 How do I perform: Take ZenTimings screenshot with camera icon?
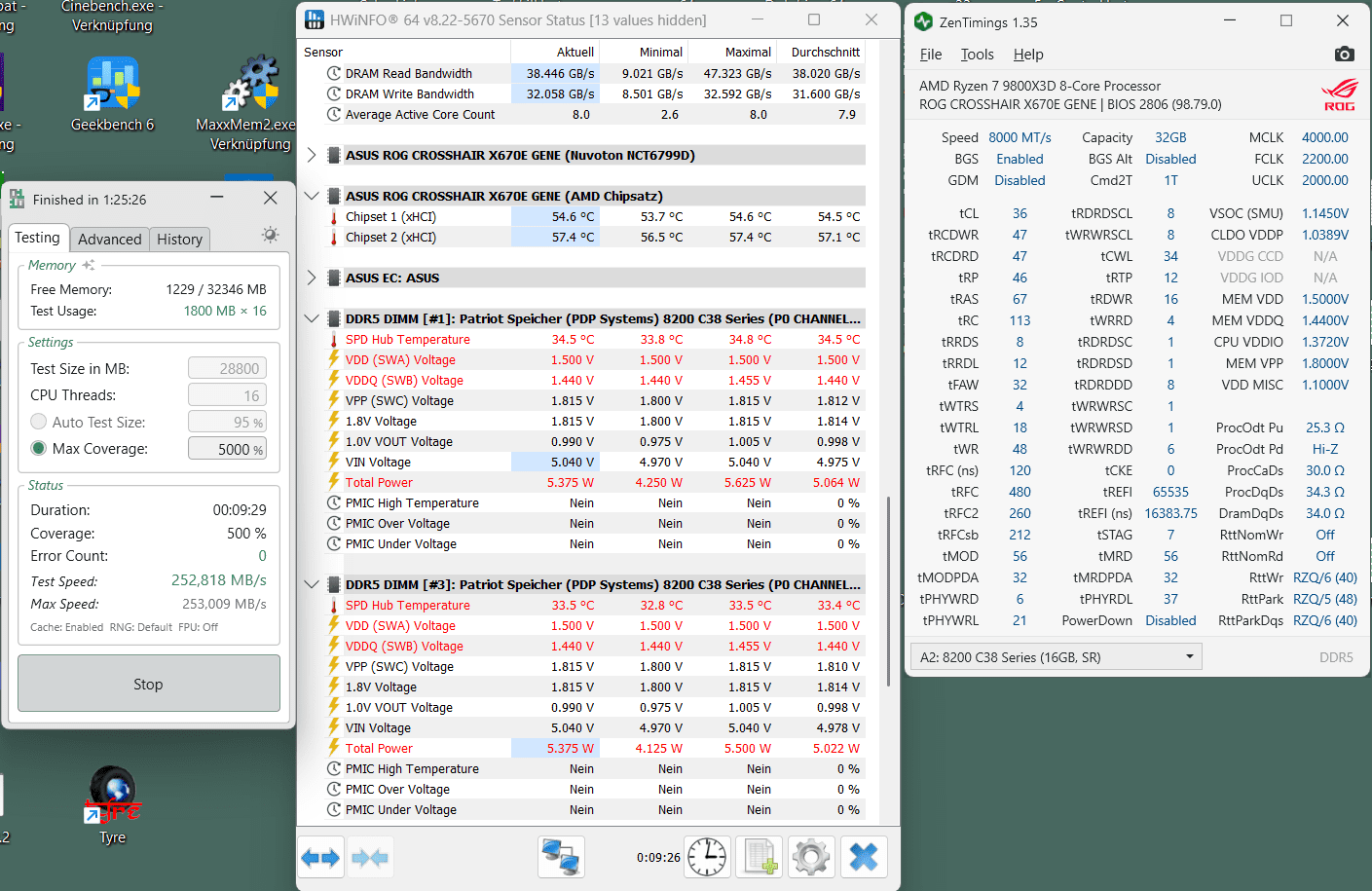1344,54
